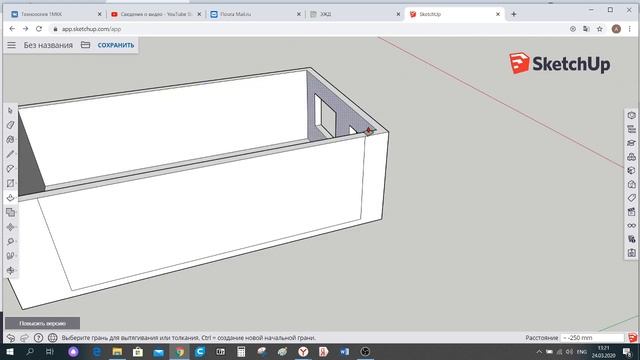Open the Styles panel
The width and height of the screenshot is (640, 360).
point(631,184)
